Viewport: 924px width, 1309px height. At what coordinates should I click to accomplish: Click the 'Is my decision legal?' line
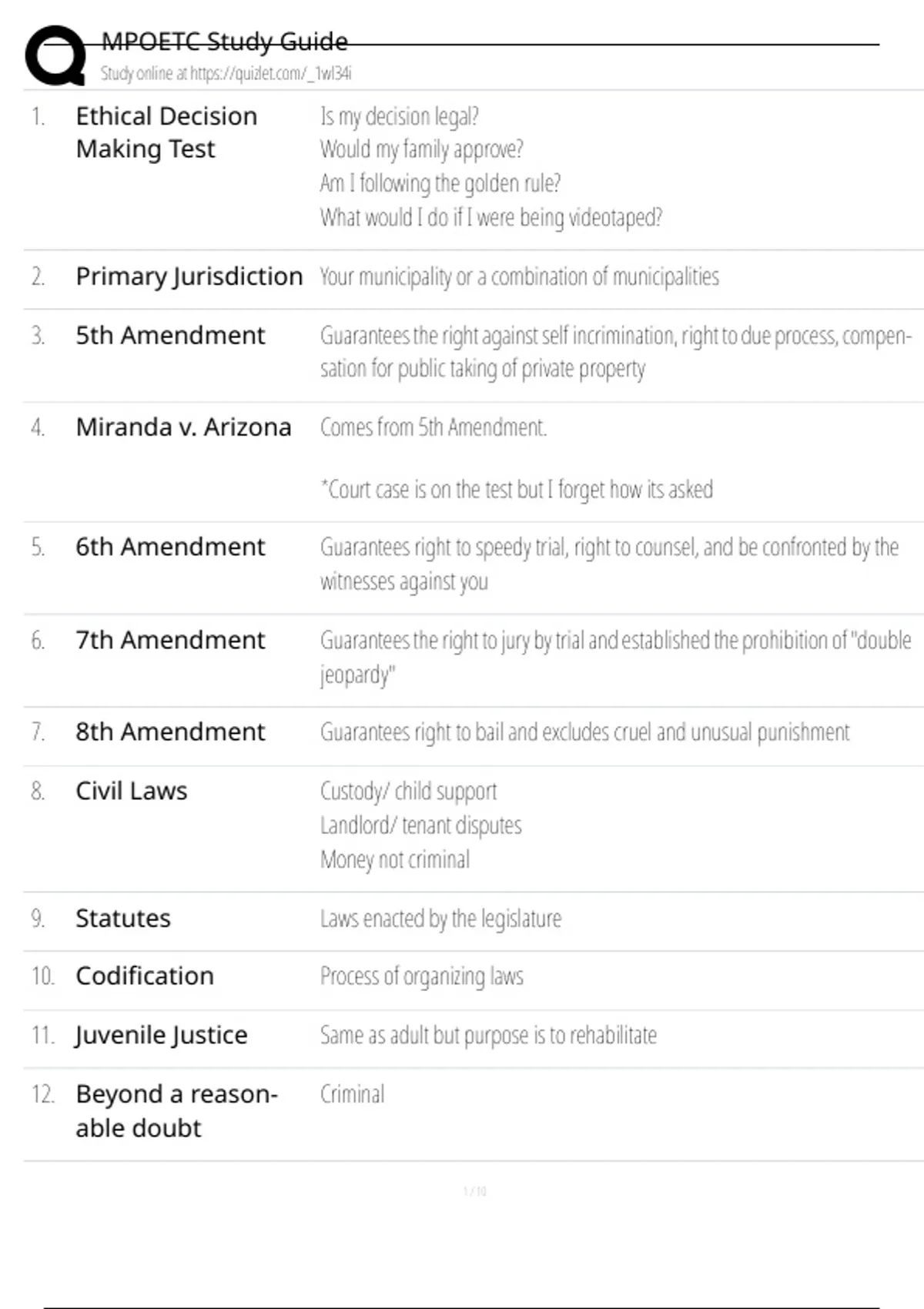pyautogui.click(x=399, y=116)
